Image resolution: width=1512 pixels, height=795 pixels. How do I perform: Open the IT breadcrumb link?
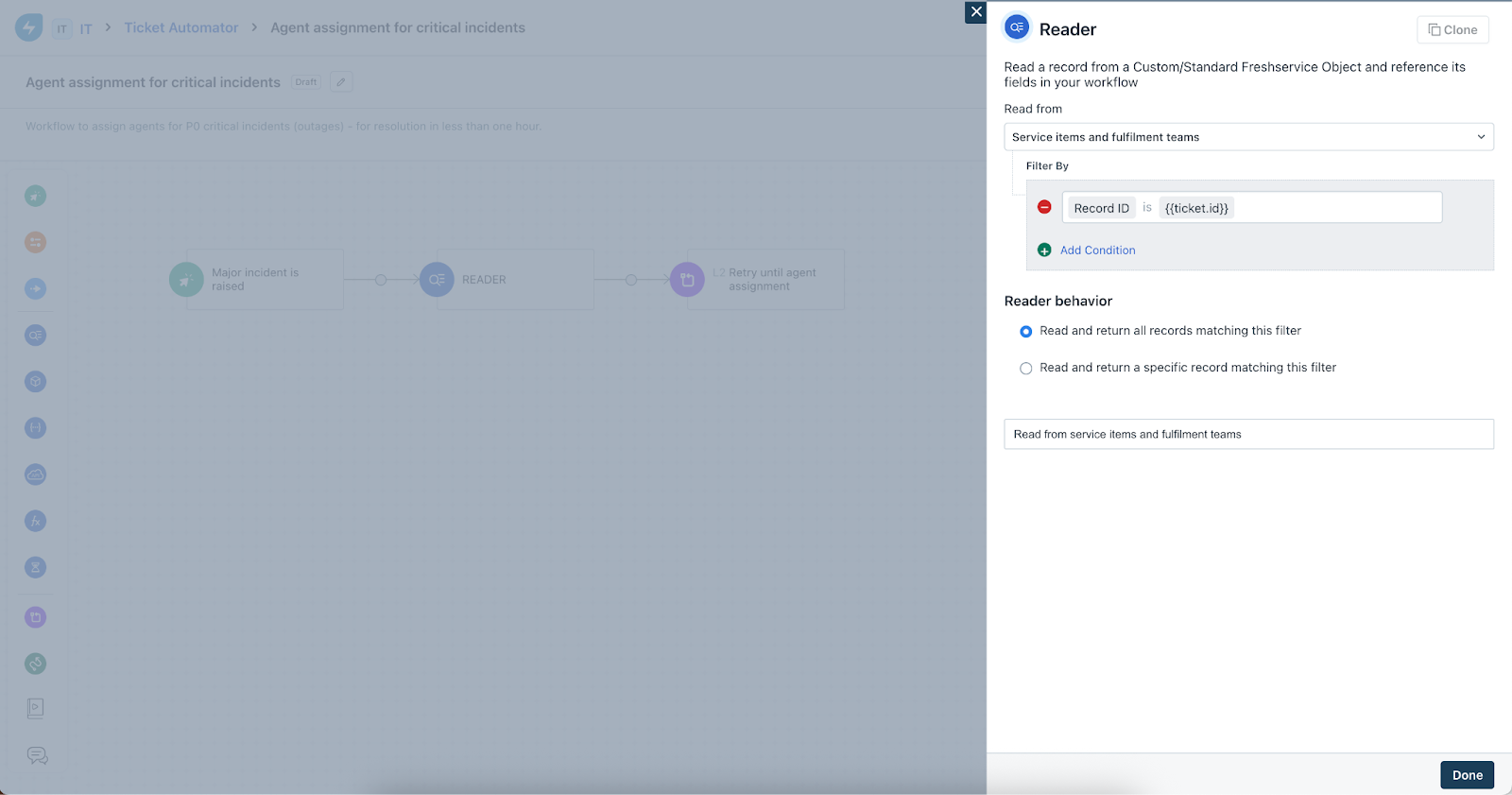86,29
